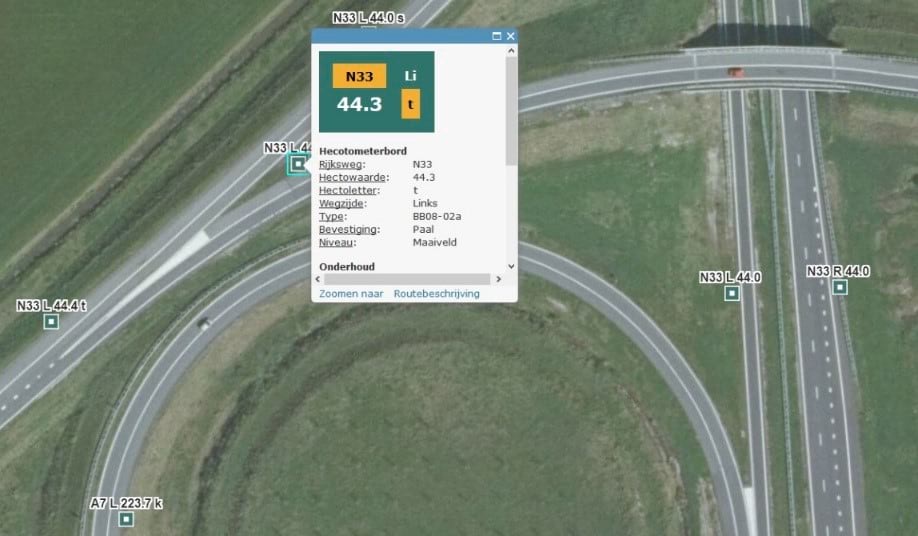Screen dimensions: 918x536
Task: Click the Links value text
Action: [425, 203]
